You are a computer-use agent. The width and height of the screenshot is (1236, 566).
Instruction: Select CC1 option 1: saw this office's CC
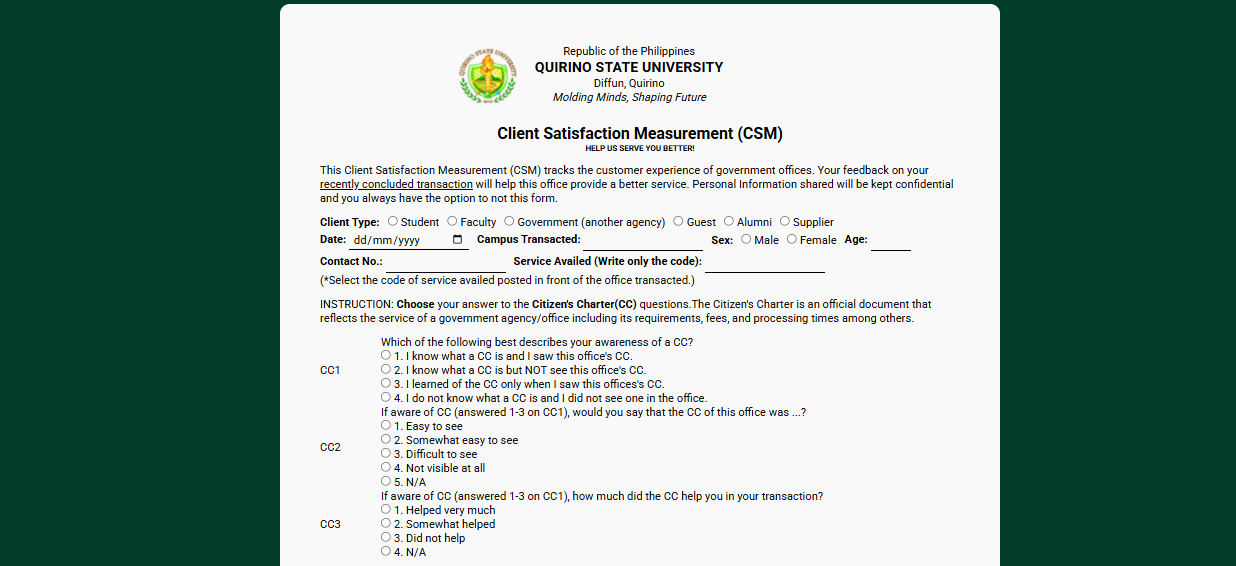386,355
